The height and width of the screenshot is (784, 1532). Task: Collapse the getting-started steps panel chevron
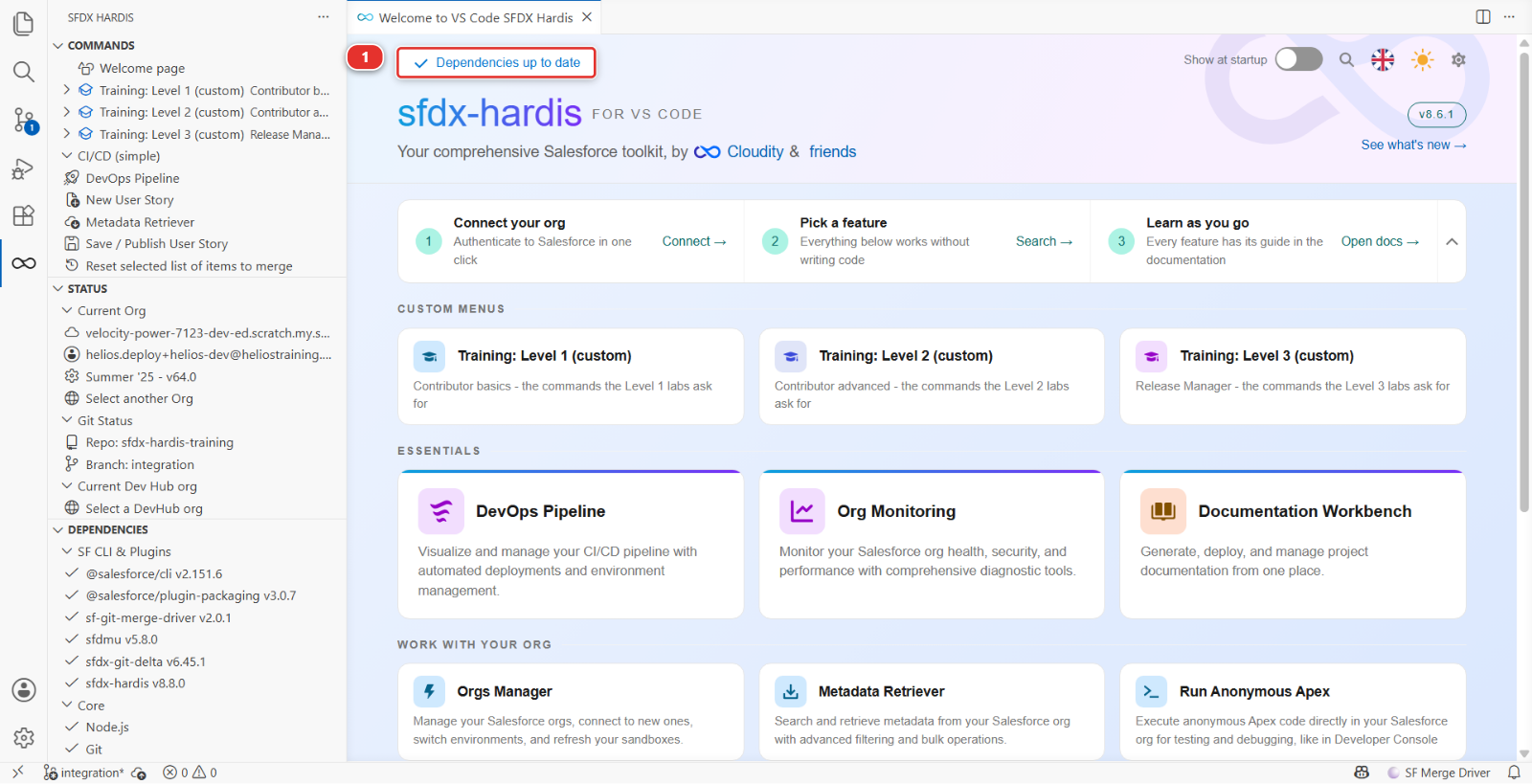pos(1452,241)
